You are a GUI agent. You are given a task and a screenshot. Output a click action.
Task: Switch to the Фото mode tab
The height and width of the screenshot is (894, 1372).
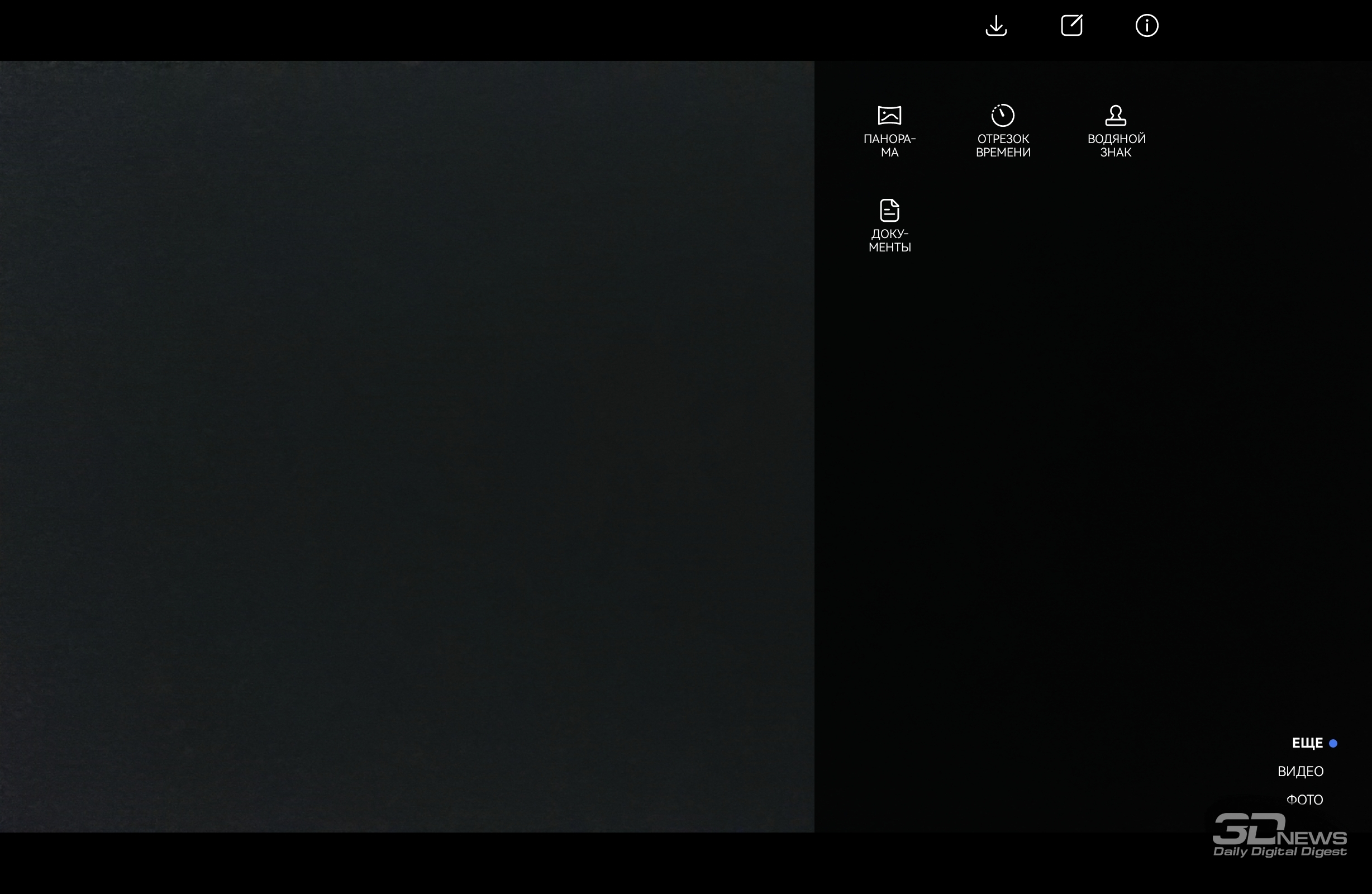pyautogui.click(x=1304, y=800)
